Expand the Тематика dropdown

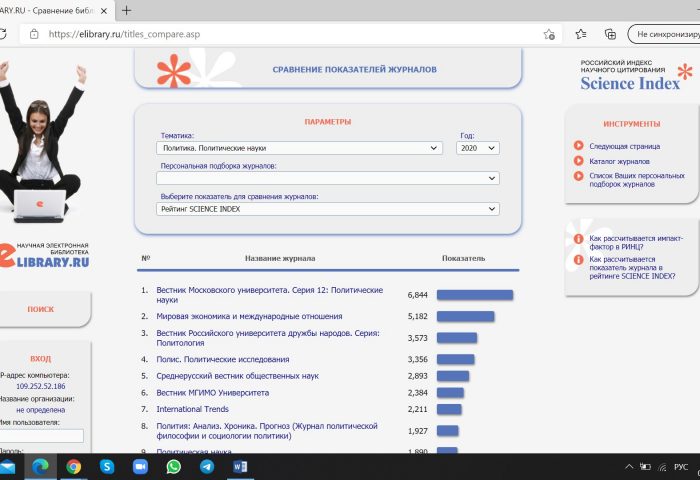[300, 148]
